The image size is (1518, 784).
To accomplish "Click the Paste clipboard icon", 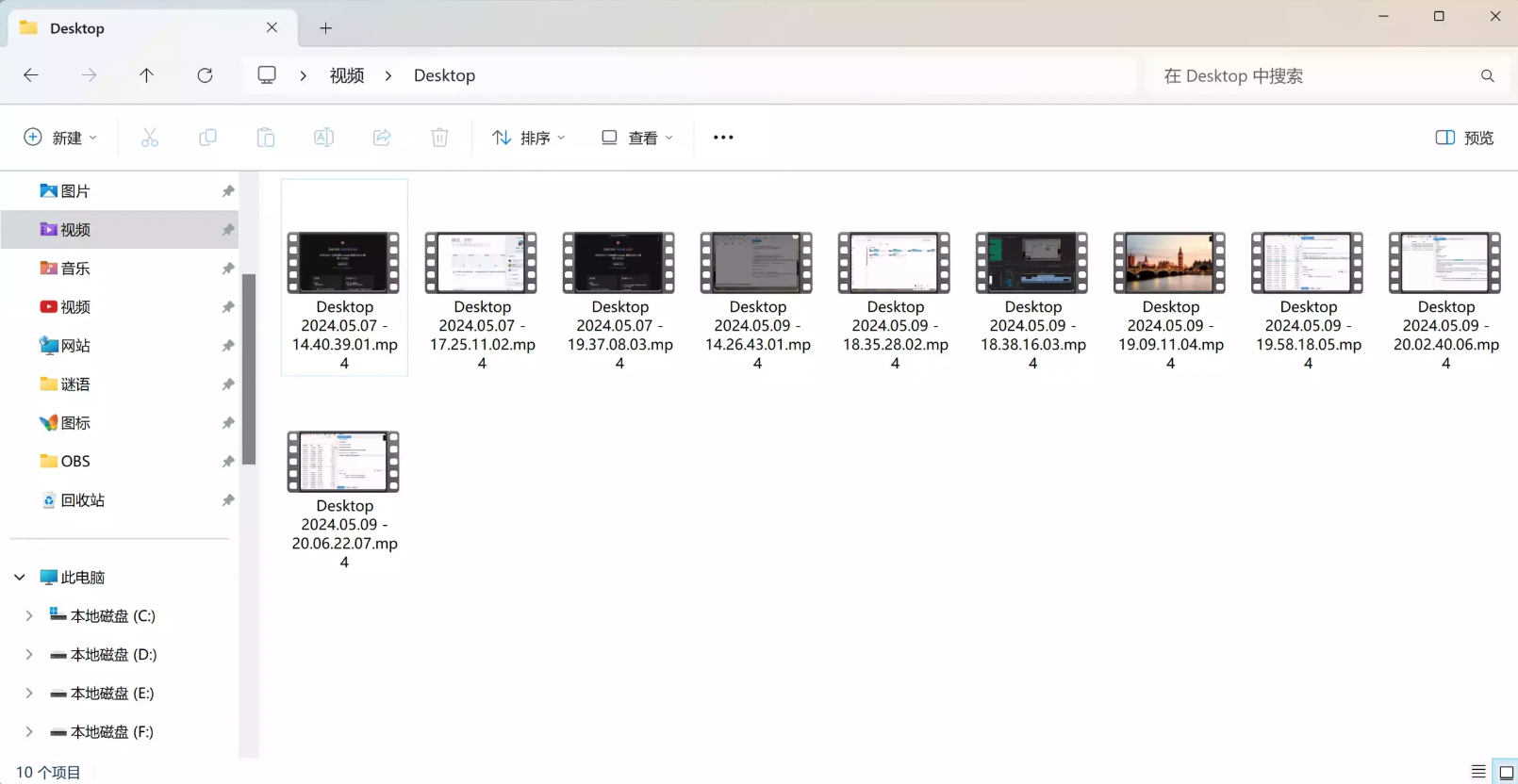I will (x=266, y=138).
